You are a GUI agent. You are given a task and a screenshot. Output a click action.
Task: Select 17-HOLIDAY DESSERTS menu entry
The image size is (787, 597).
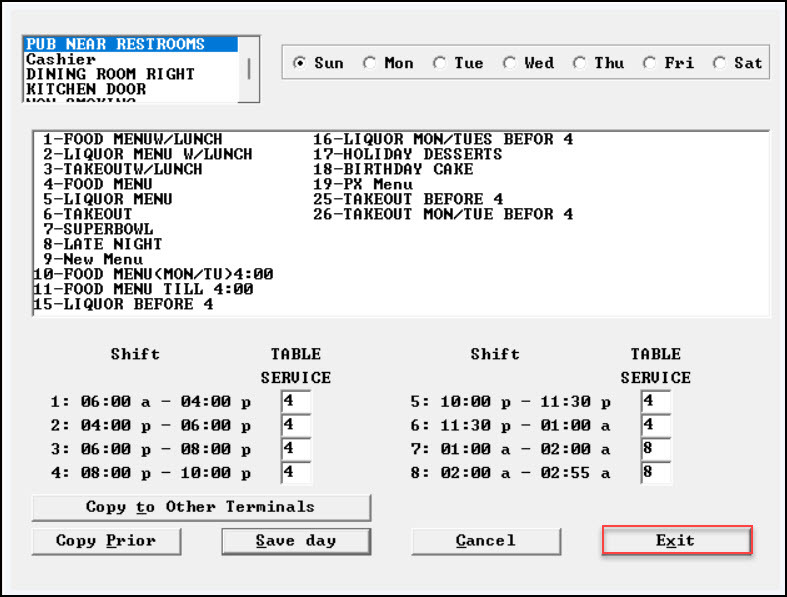[x=407, y=154]
